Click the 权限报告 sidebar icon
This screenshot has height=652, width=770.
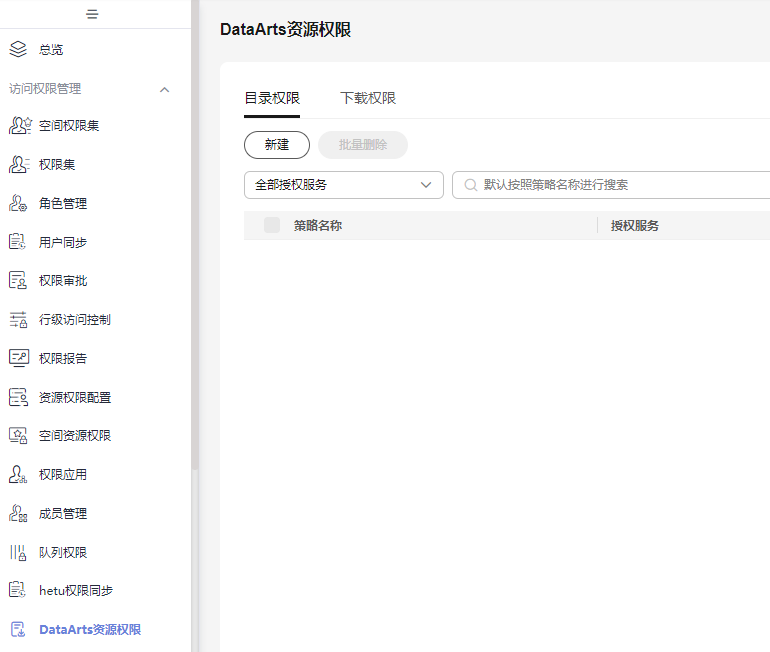pyautogui.click(x=19, y=358)
